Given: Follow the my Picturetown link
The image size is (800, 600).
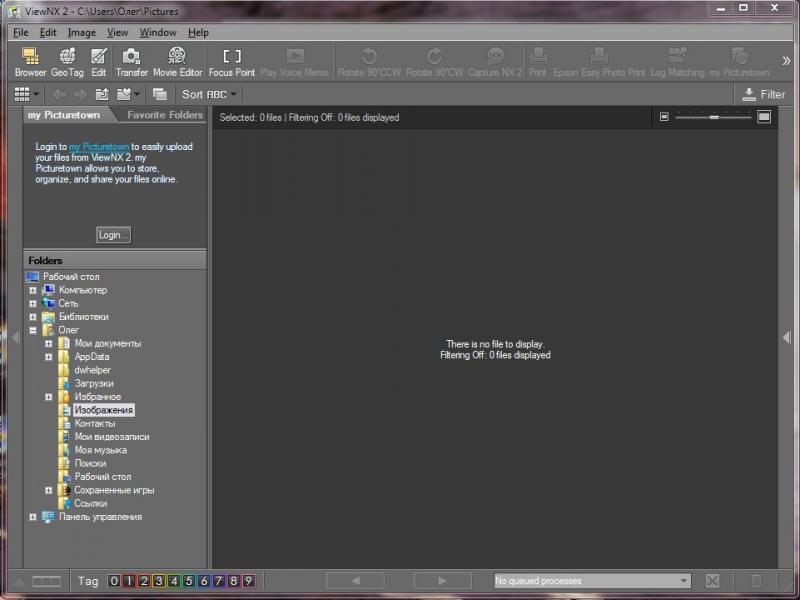Looking at the screenshot, I should pyautogui.click(x=99, y=147).
